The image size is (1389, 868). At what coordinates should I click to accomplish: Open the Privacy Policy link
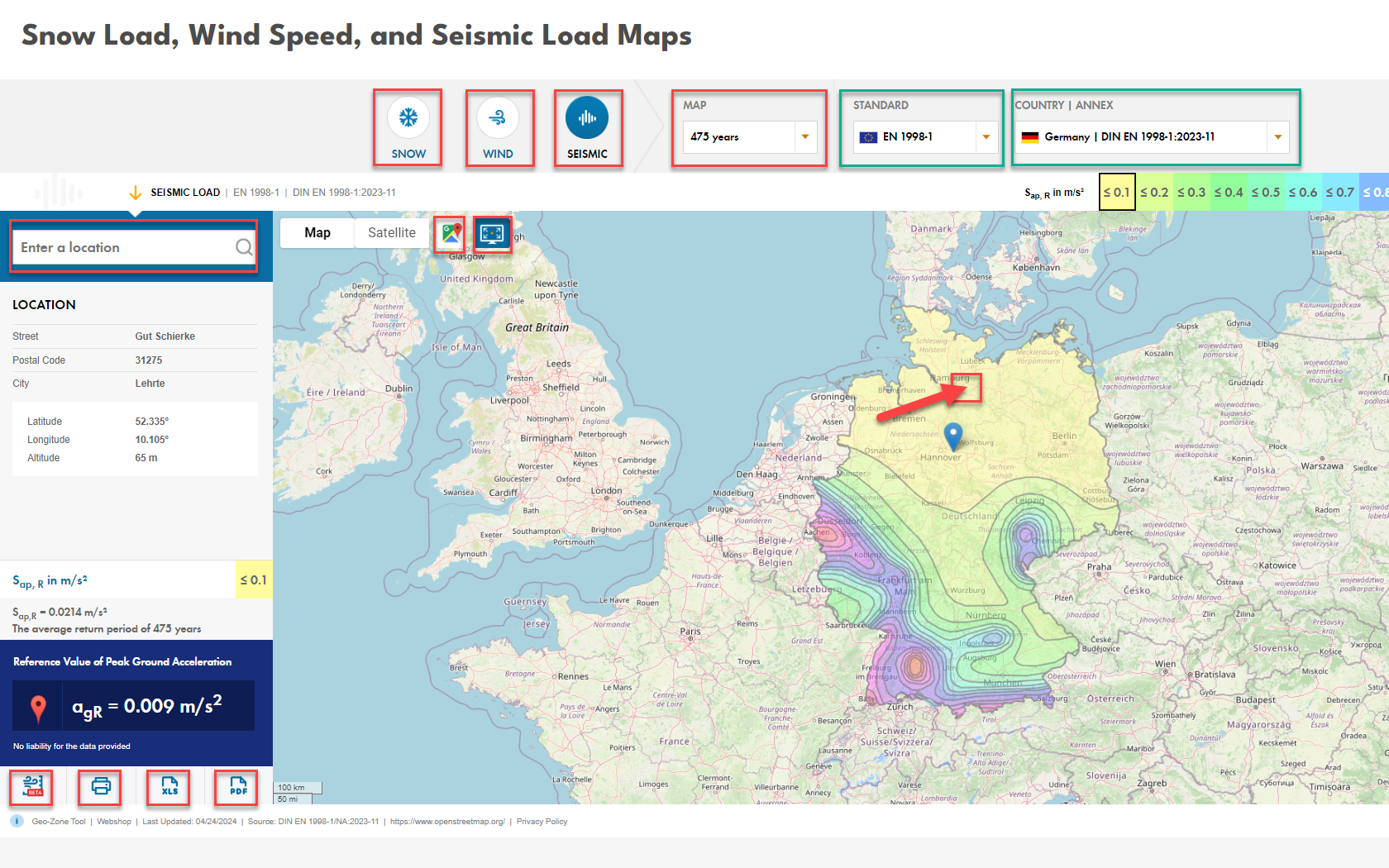coord(542,821)
